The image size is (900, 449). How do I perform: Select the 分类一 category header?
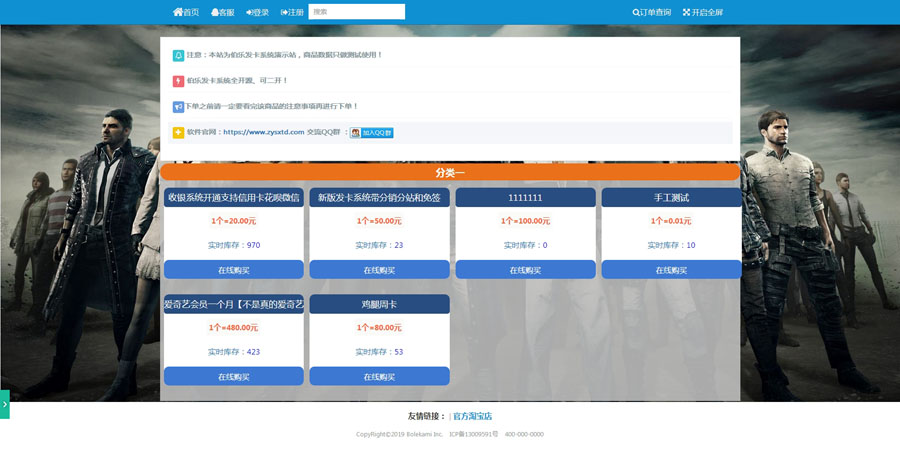click(450, 172)
